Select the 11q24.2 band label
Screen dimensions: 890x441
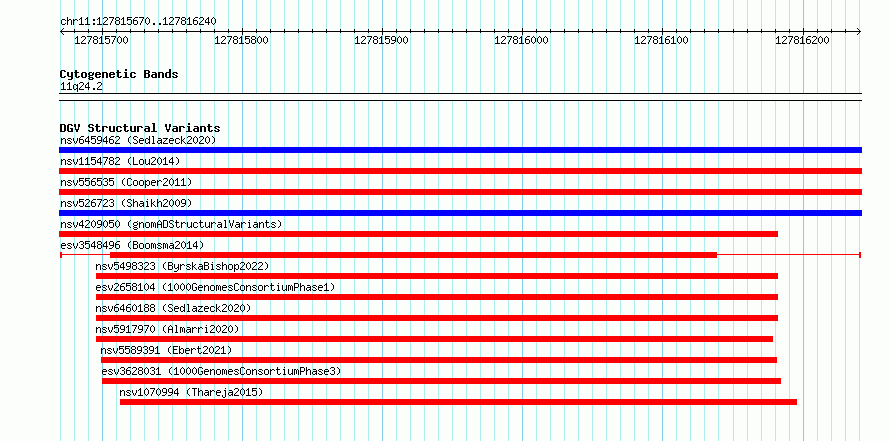coord(81,87)
